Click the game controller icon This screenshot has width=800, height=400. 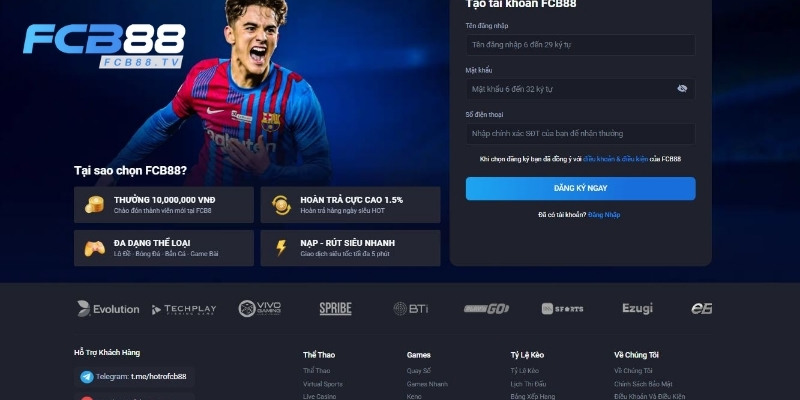(94, 248)
